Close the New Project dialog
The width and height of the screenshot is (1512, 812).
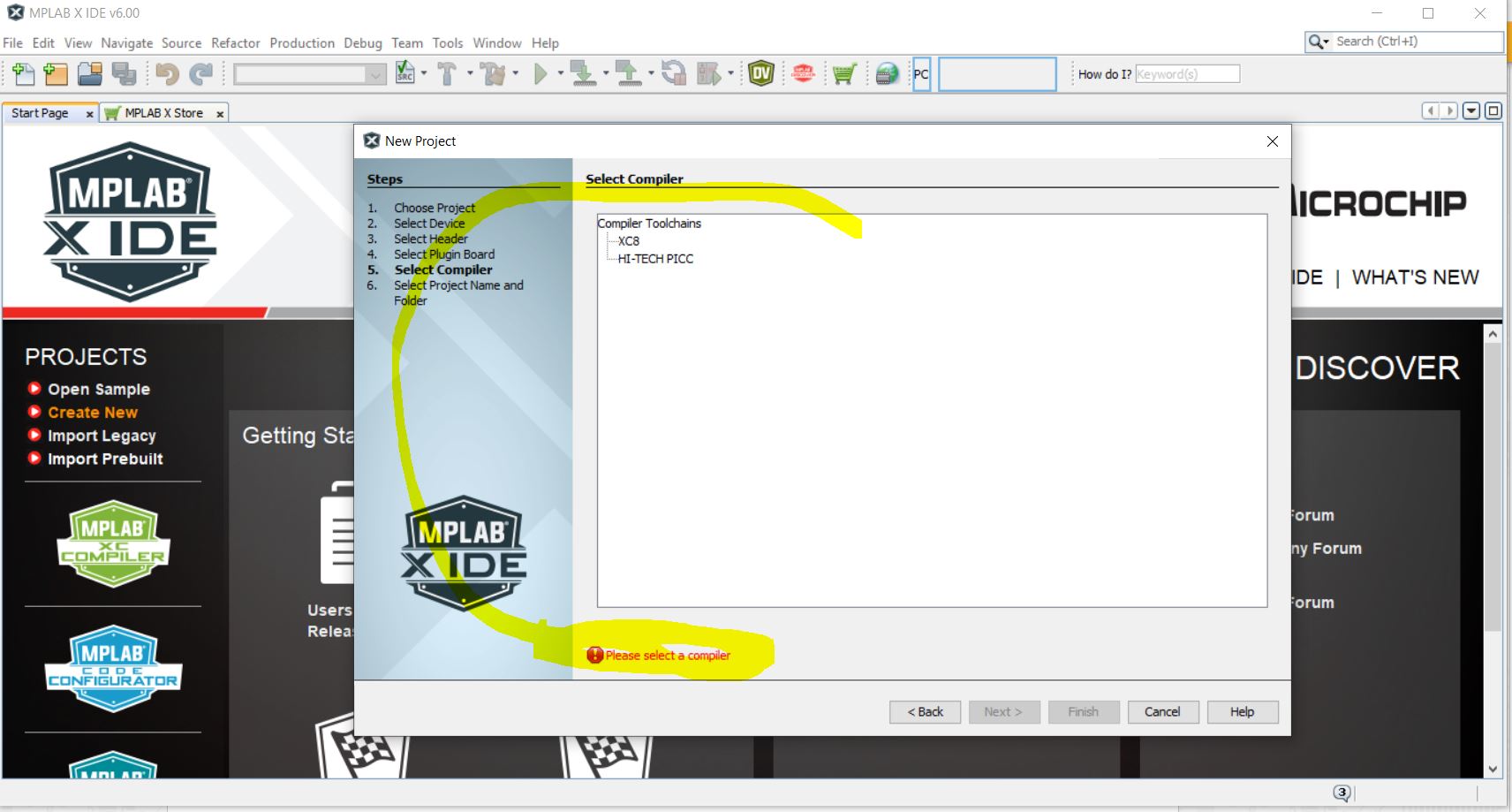[1272, 141]
